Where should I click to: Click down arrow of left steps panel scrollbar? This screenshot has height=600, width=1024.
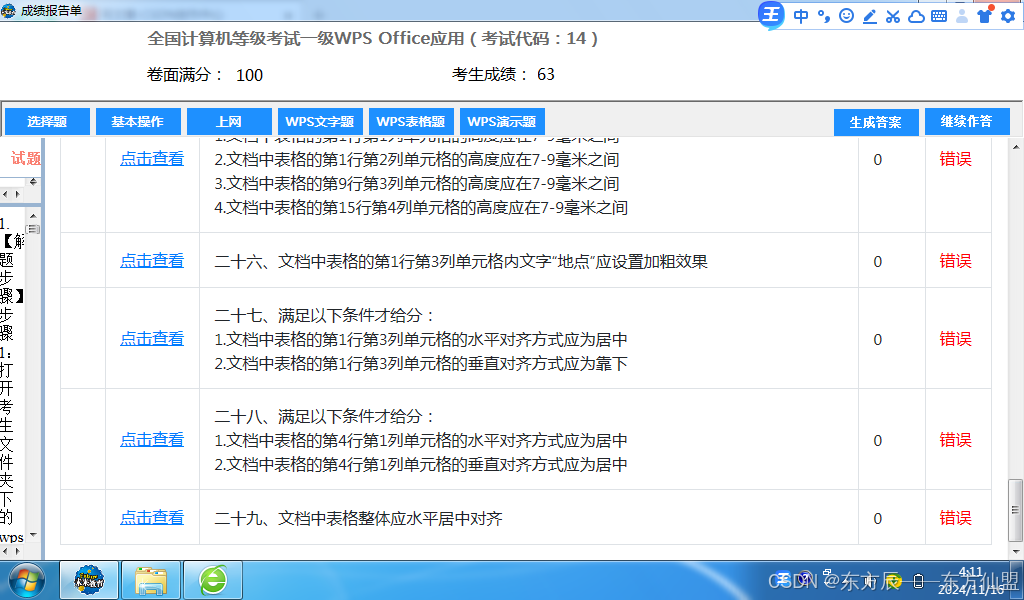point(33,535)
